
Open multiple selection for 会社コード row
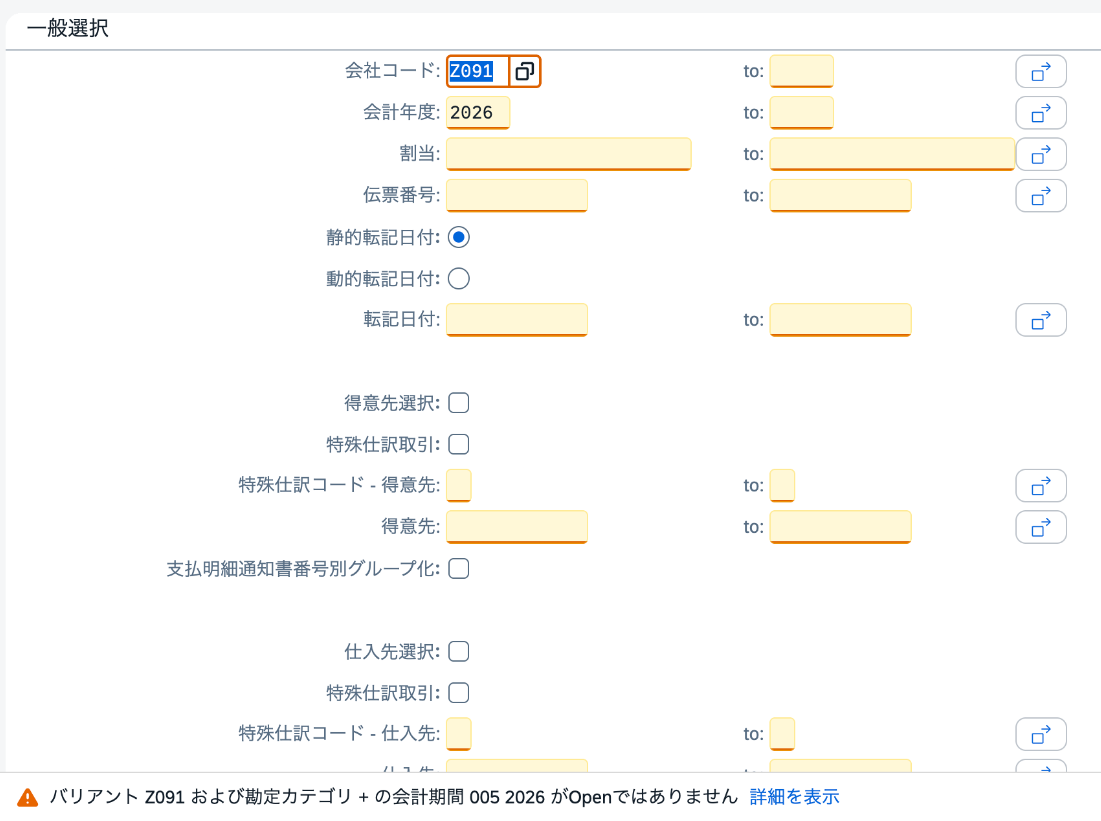1041,72
